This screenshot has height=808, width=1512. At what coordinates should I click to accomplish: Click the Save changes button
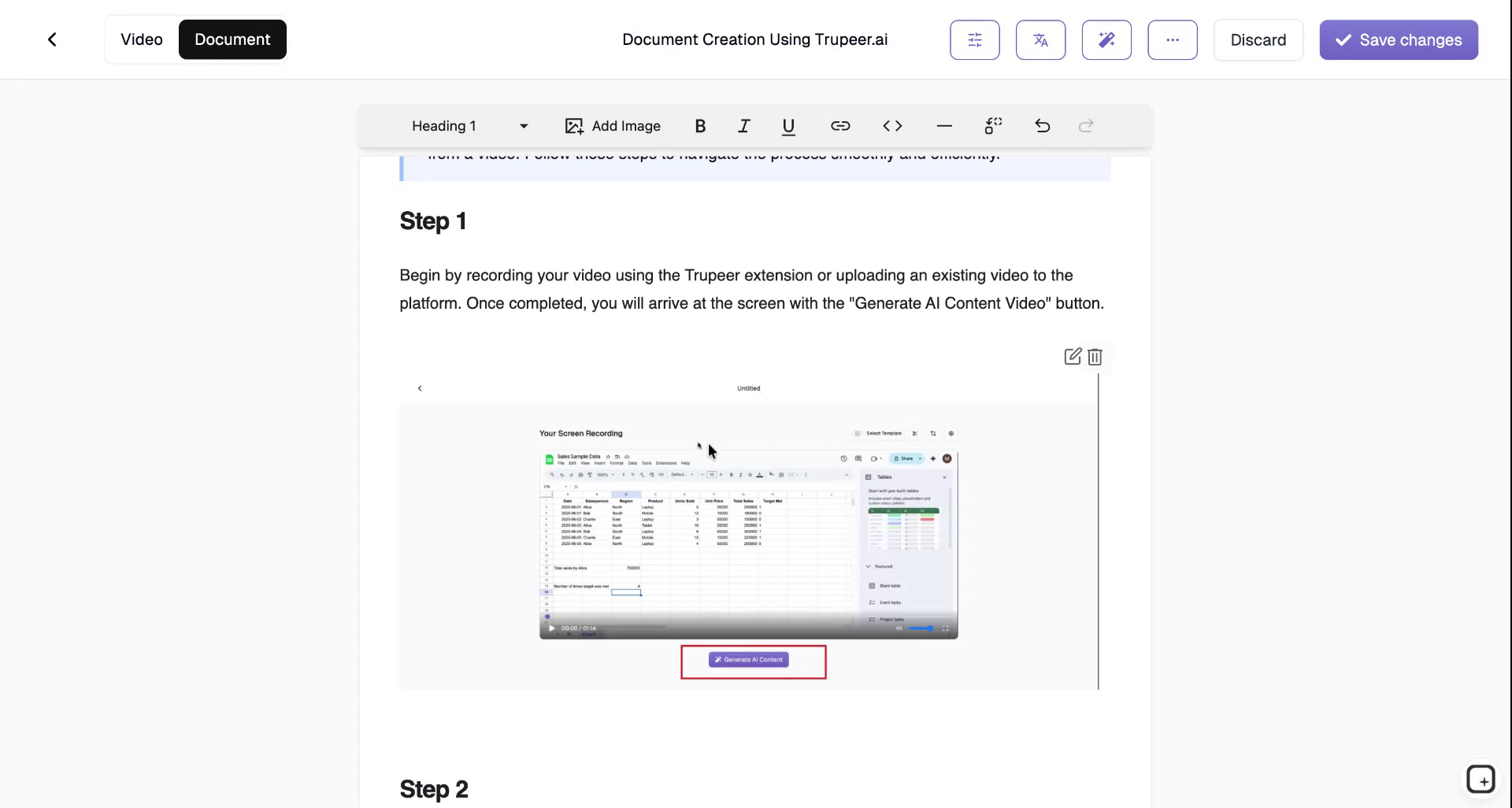(x=1398, y=39)
